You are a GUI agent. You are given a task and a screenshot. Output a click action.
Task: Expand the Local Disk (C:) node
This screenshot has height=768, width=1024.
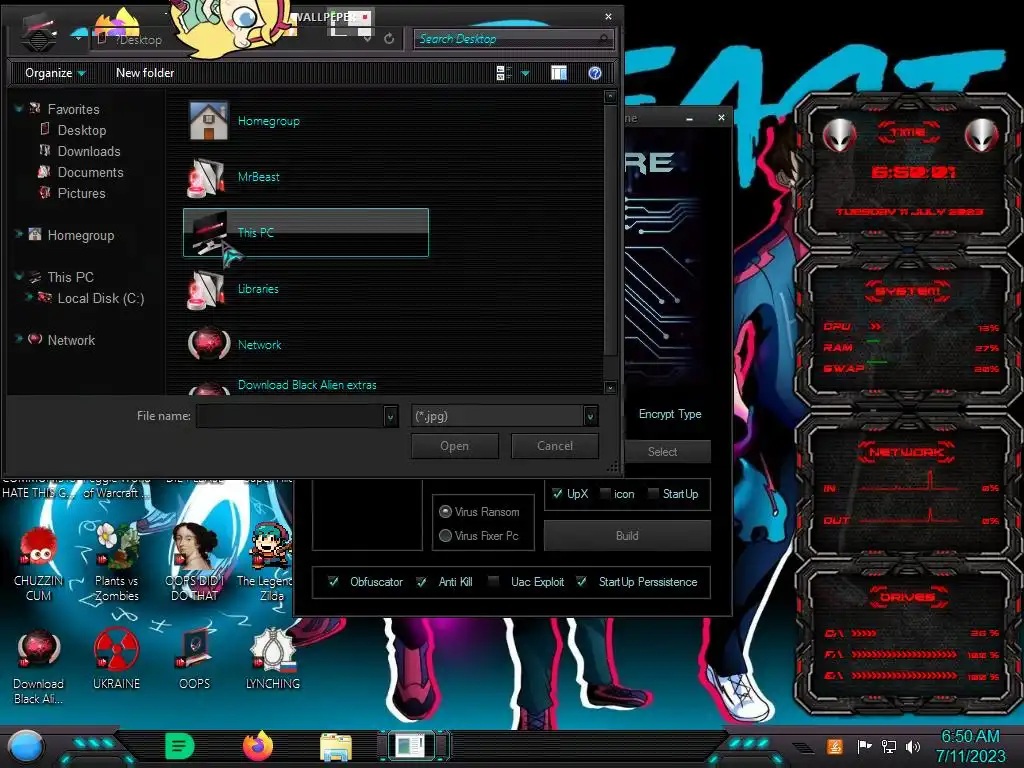click(x=29, y=297)
